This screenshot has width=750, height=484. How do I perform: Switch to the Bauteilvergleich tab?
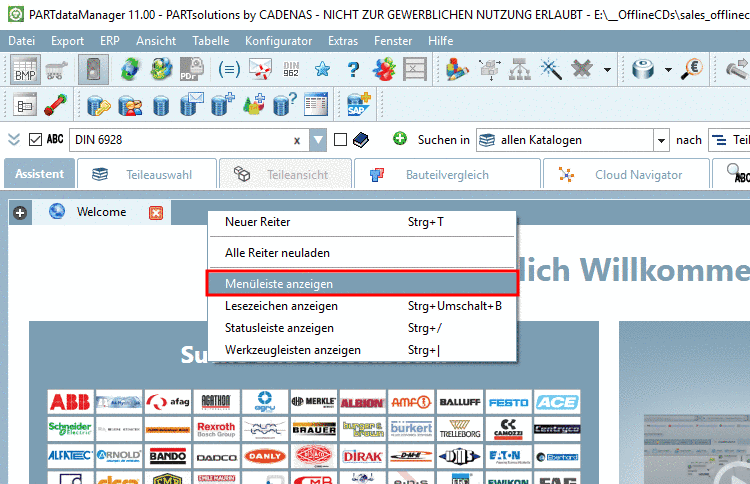447,175
